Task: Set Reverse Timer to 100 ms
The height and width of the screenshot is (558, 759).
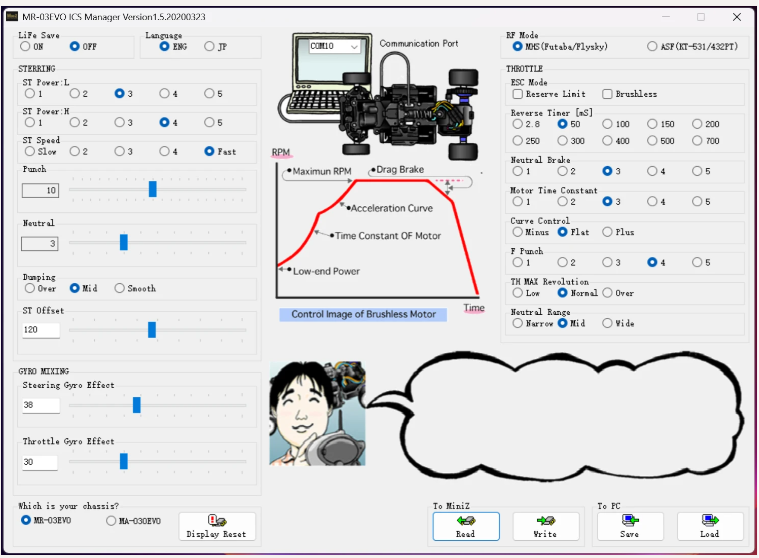Action: pos(607,124)
